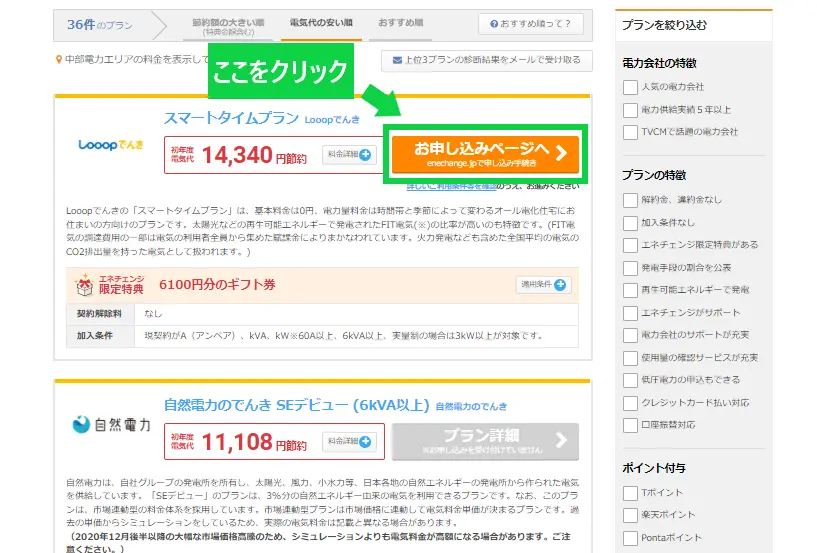Select 再生可能エネルギーで発電 checkbox
Image resolution: width=817 pixels, height=553 pixels.
tap(630, 290)
